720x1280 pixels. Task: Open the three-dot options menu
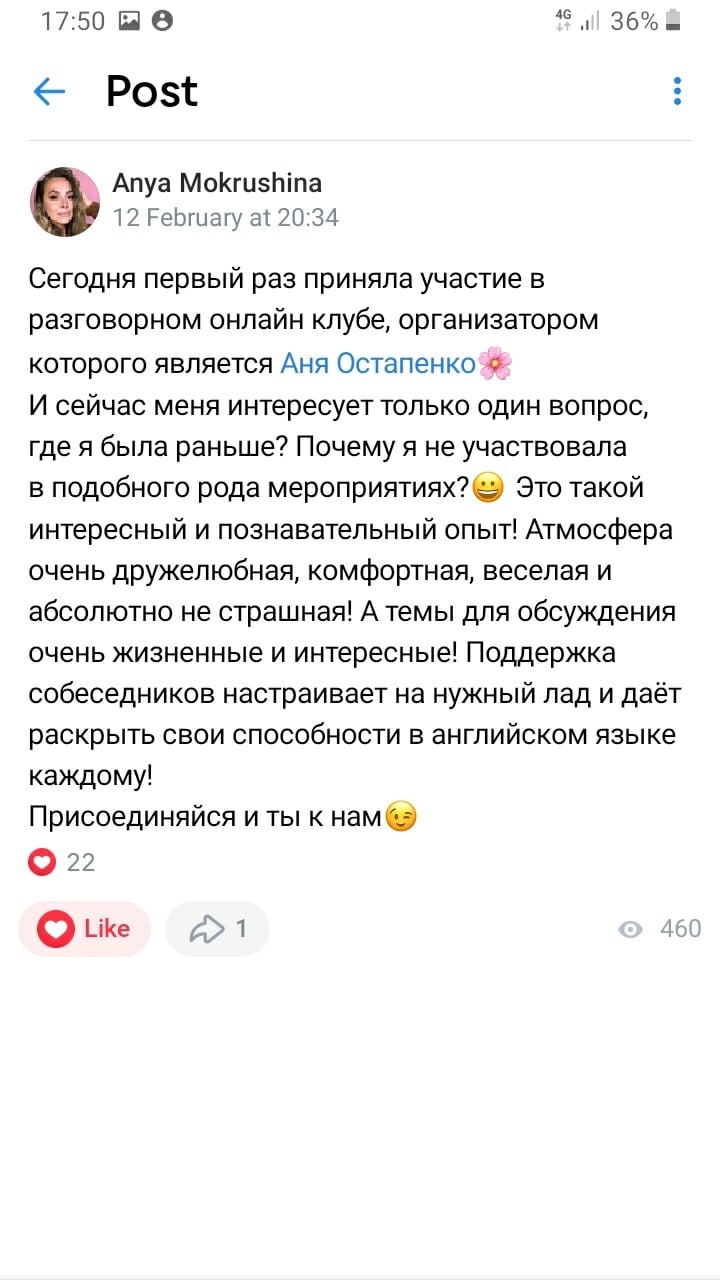click(677, 91)
